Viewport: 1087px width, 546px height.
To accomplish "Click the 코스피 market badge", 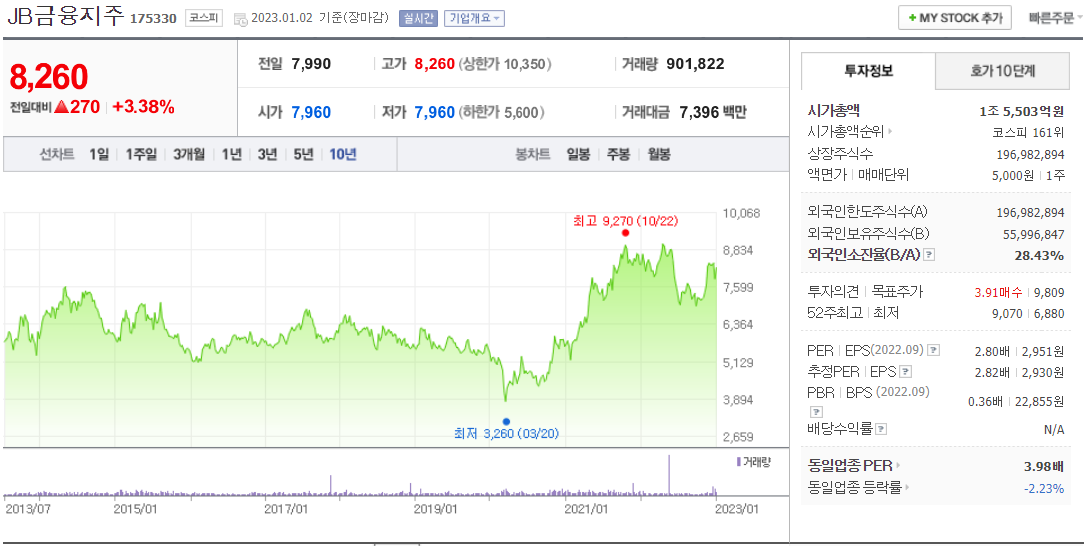I will click(204, 19).
